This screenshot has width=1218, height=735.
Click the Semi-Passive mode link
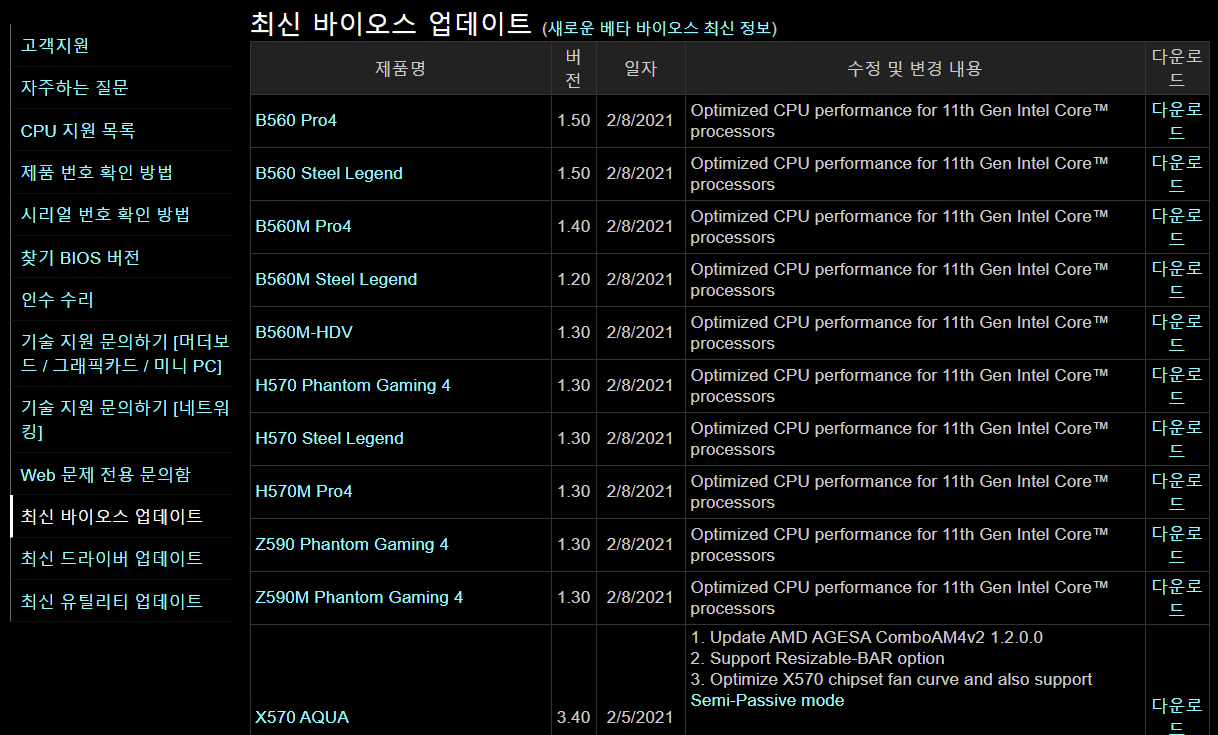click(x=767, y=700)
